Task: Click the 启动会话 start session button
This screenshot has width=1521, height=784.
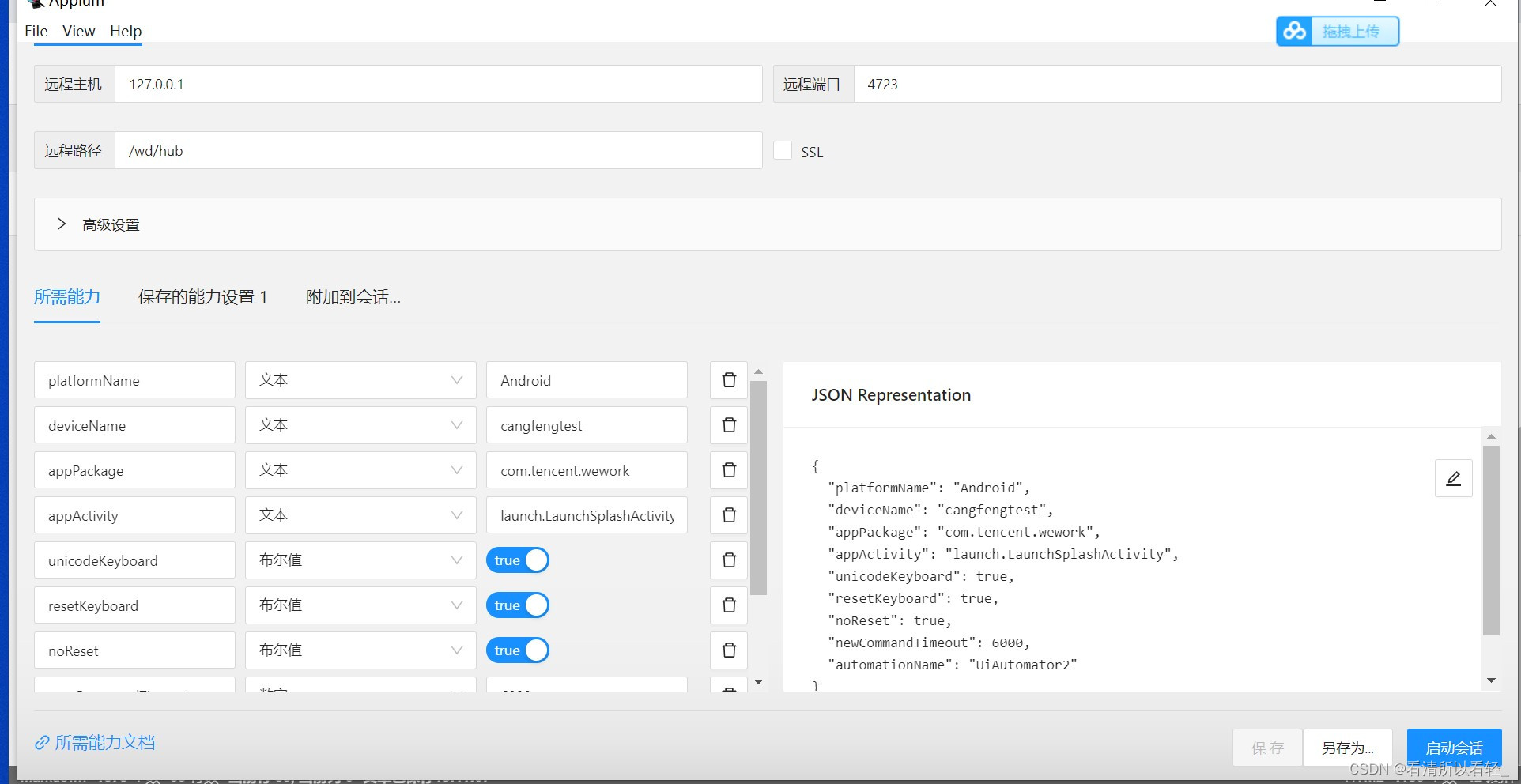Action: [1454, 748]
